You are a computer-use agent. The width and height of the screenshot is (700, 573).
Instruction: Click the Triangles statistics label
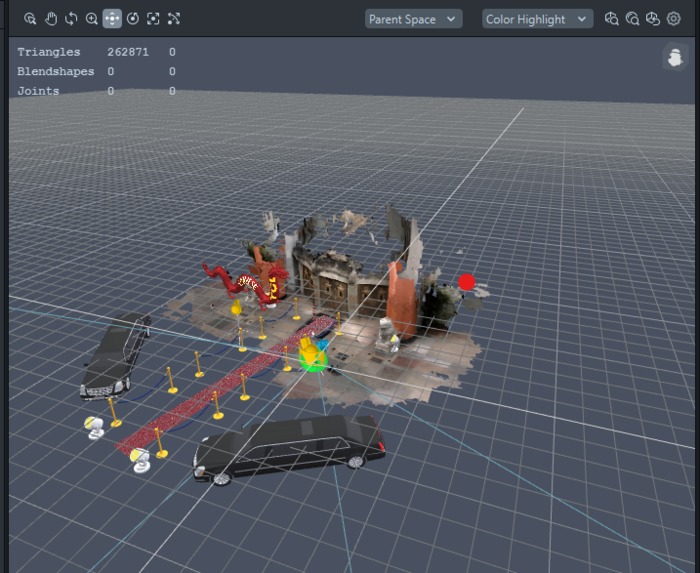coord(49,52)
